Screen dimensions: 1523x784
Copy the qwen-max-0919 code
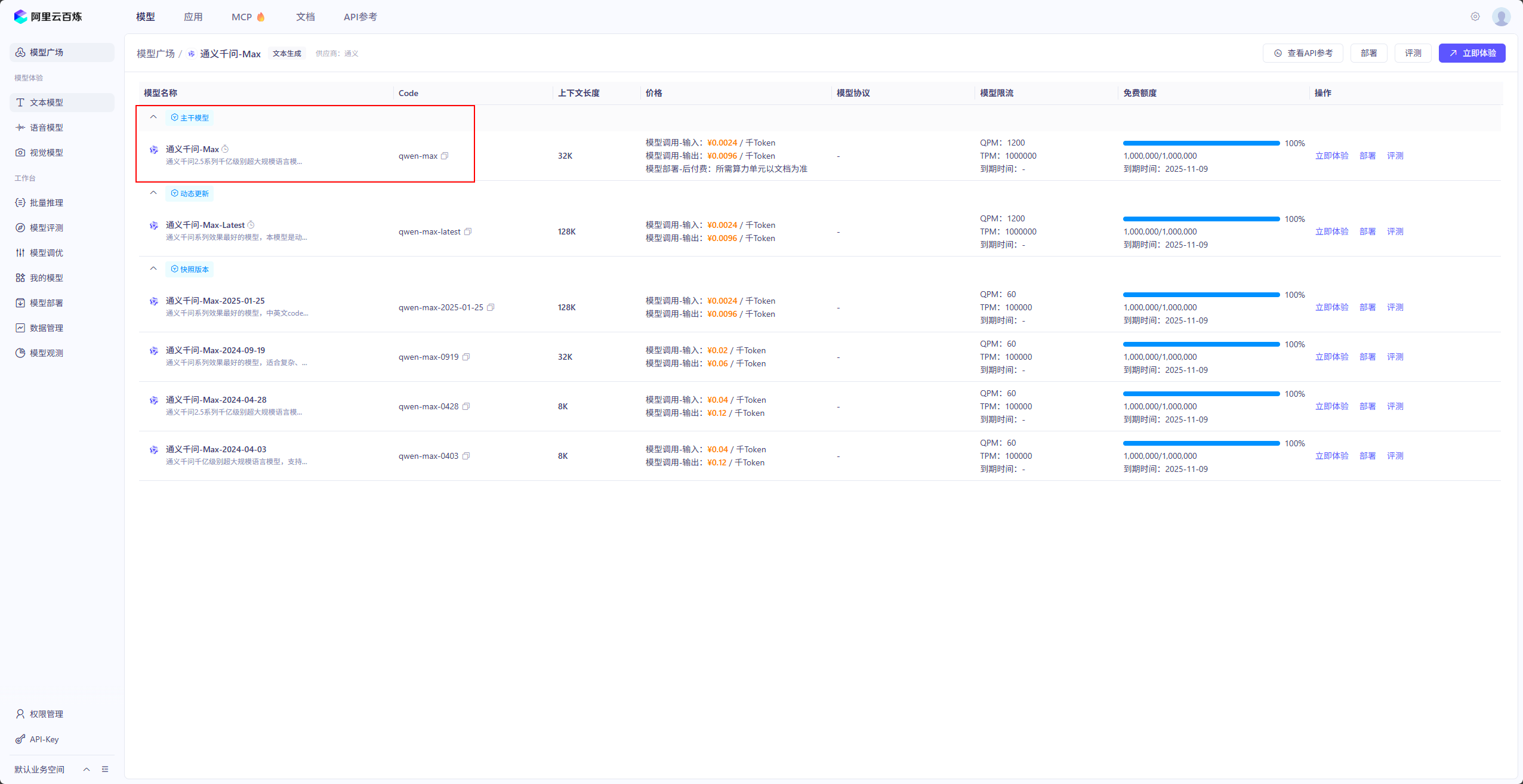466,357
